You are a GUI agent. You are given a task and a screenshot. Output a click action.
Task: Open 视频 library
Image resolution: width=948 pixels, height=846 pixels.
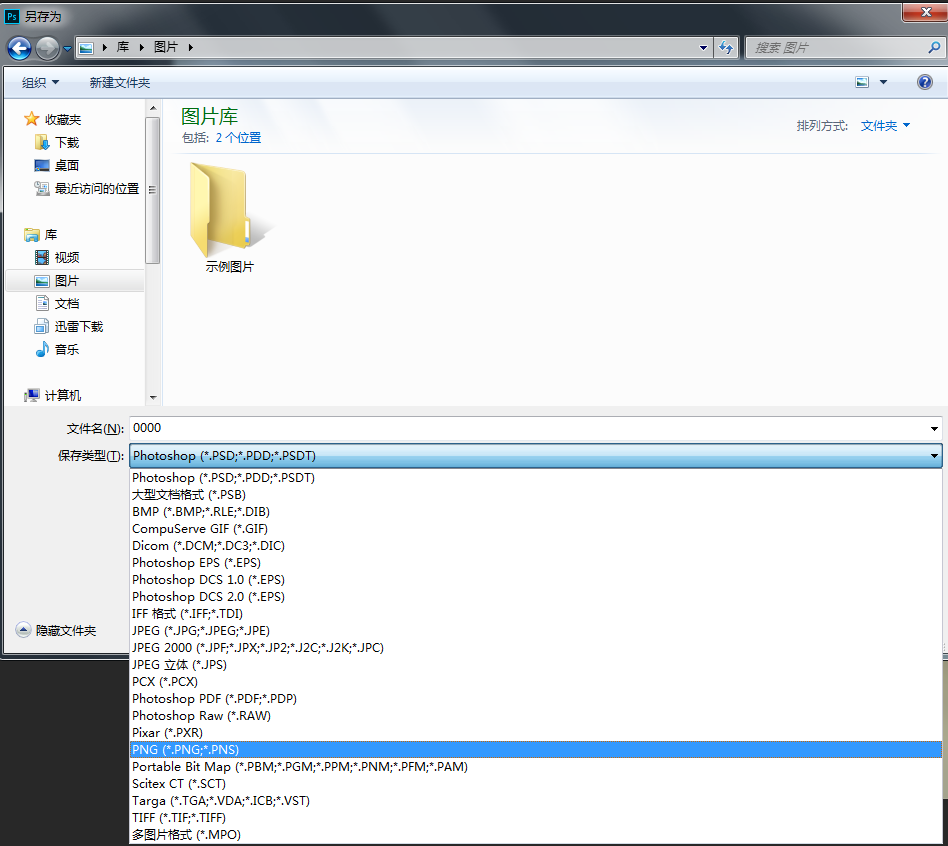[x=67, y=258]
